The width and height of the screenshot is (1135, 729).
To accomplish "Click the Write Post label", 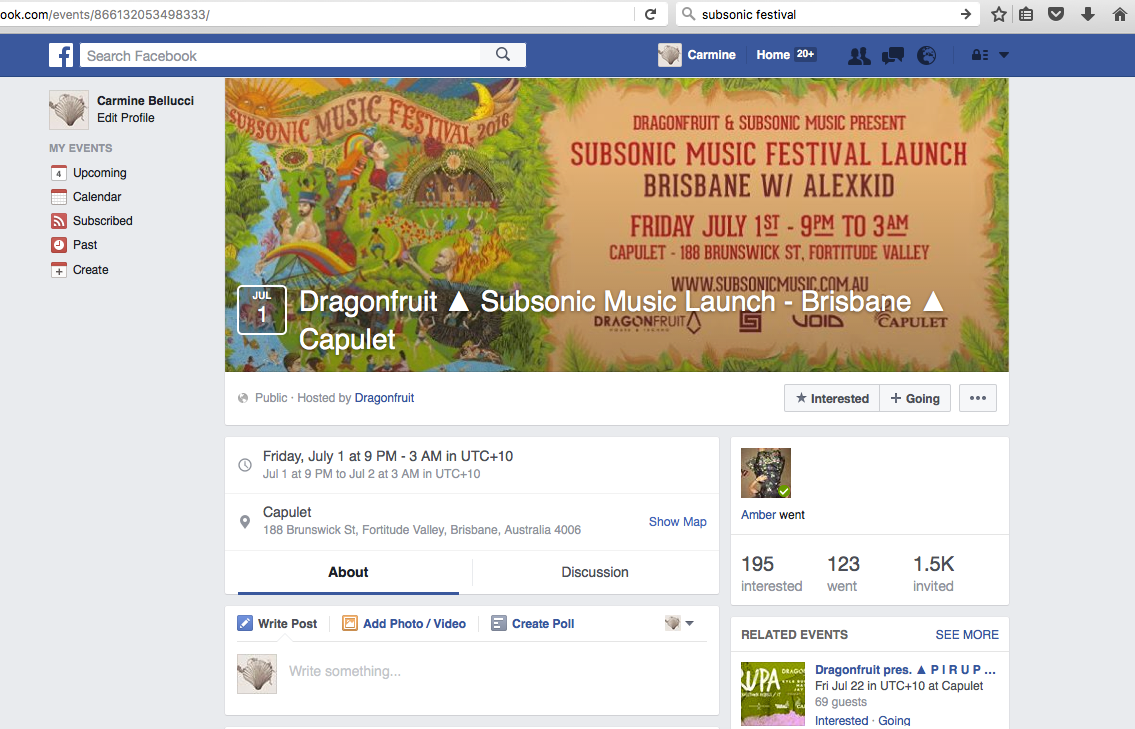I will click(x=287, y=623).
